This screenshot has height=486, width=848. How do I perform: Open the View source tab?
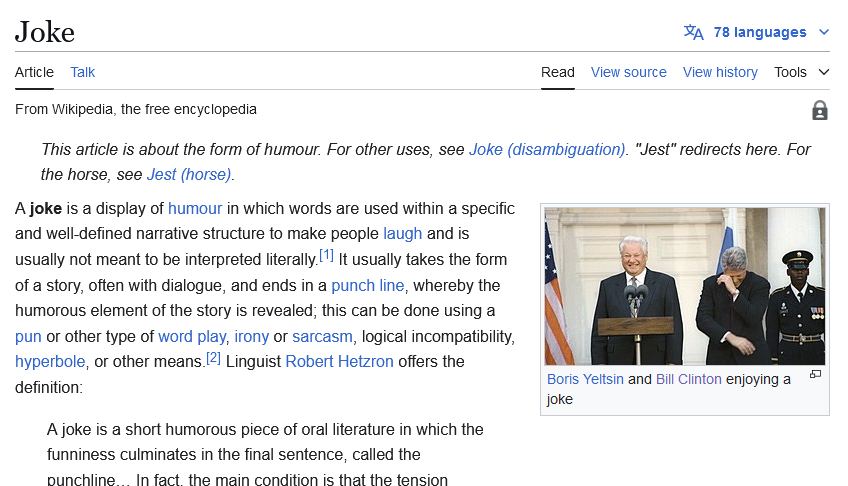(628, 72)
